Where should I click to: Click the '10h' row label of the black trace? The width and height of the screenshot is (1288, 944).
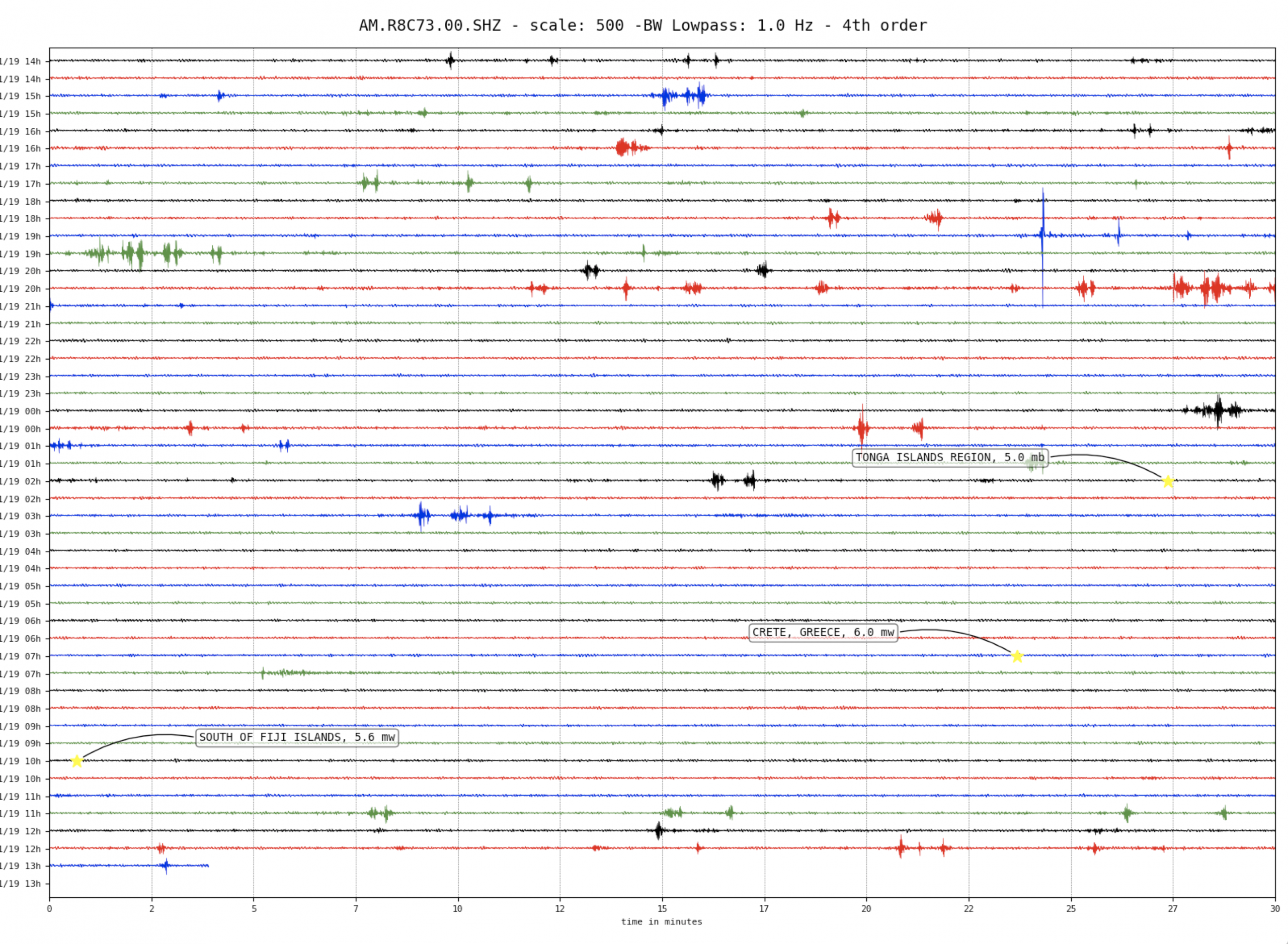pyautogui.click(x=21, y=760)
